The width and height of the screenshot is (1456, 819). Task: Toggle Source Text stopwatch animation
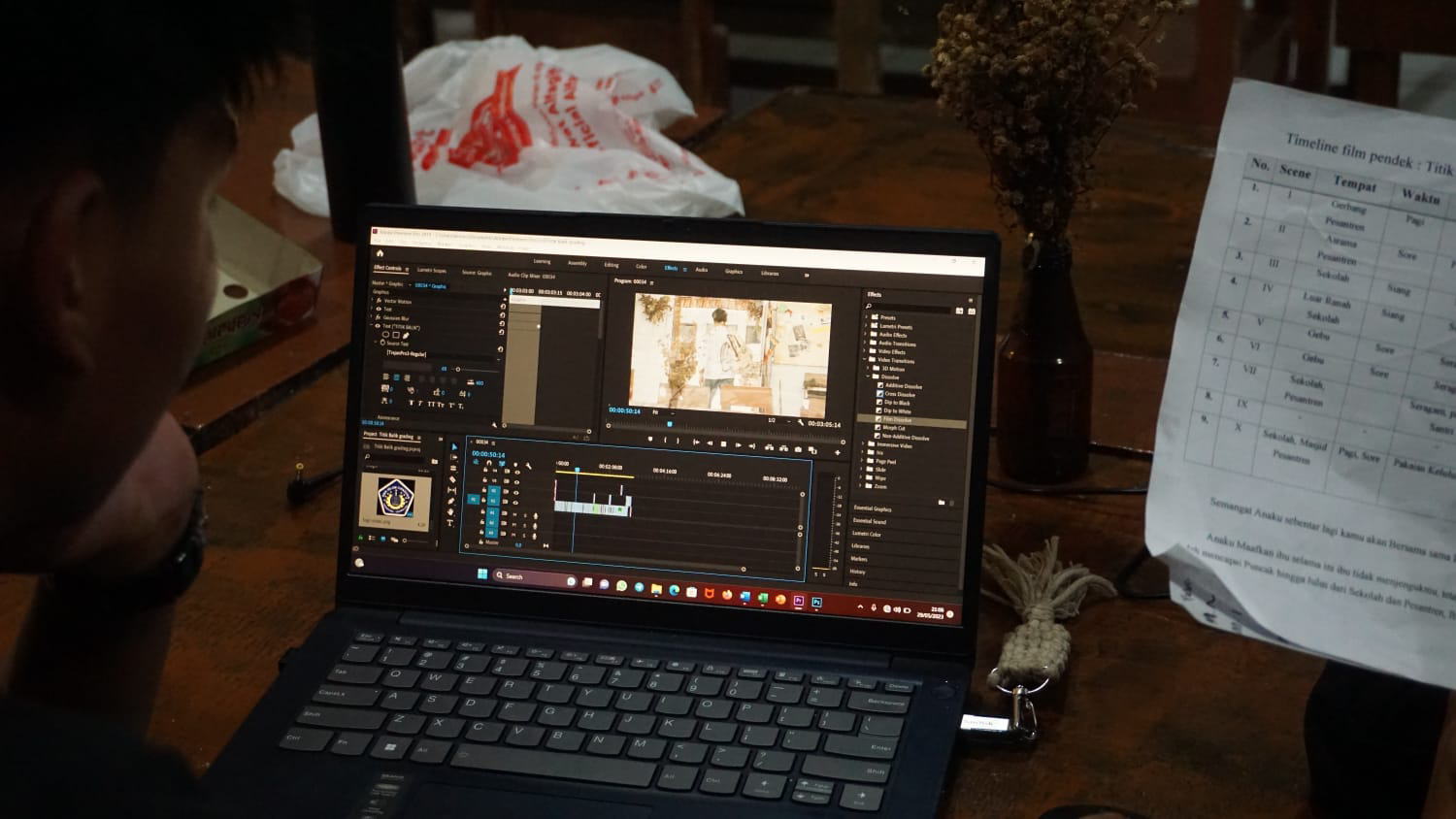(382, 343)
